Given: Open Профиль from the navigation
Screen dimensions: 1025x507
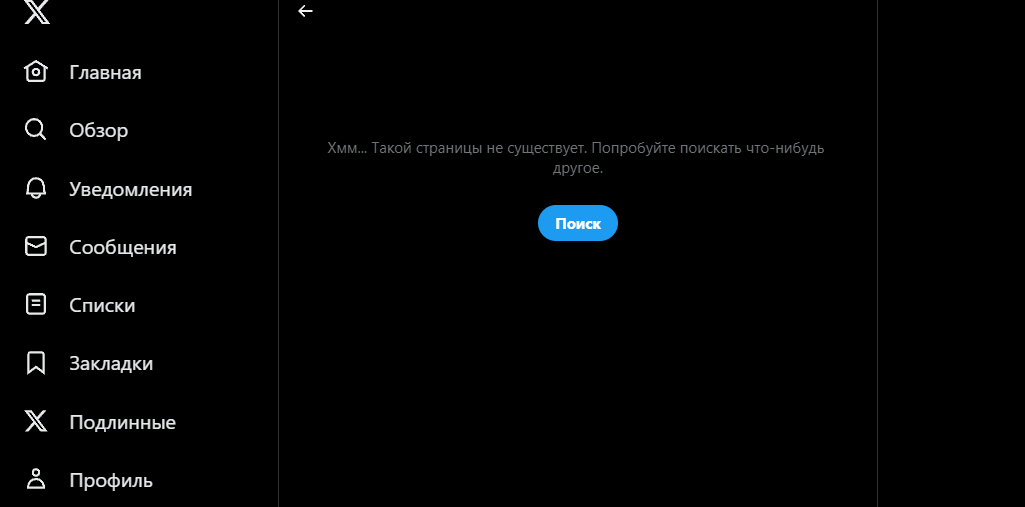Looking at the screenshot, I should (x=111, y=480).
